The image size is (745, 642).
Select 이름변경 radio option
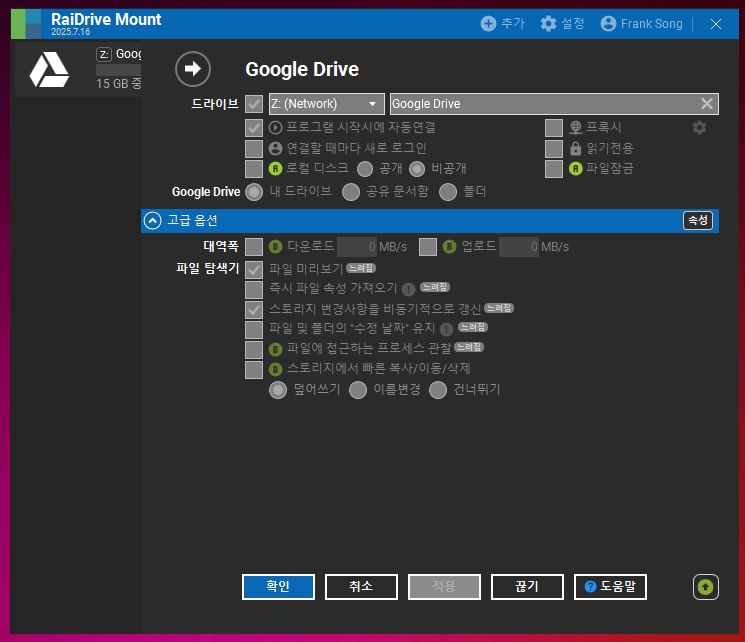[358, 390]
